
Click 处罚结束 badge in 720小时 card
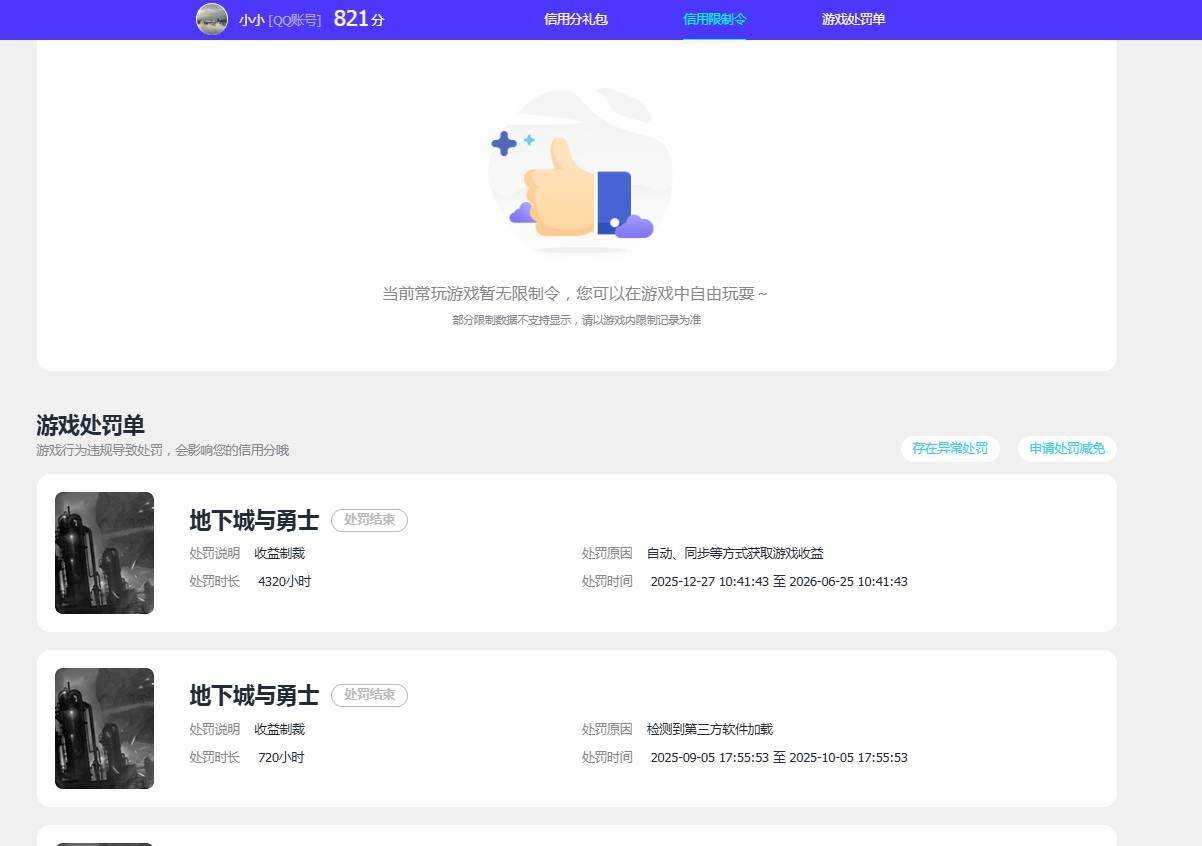point(369,695)
